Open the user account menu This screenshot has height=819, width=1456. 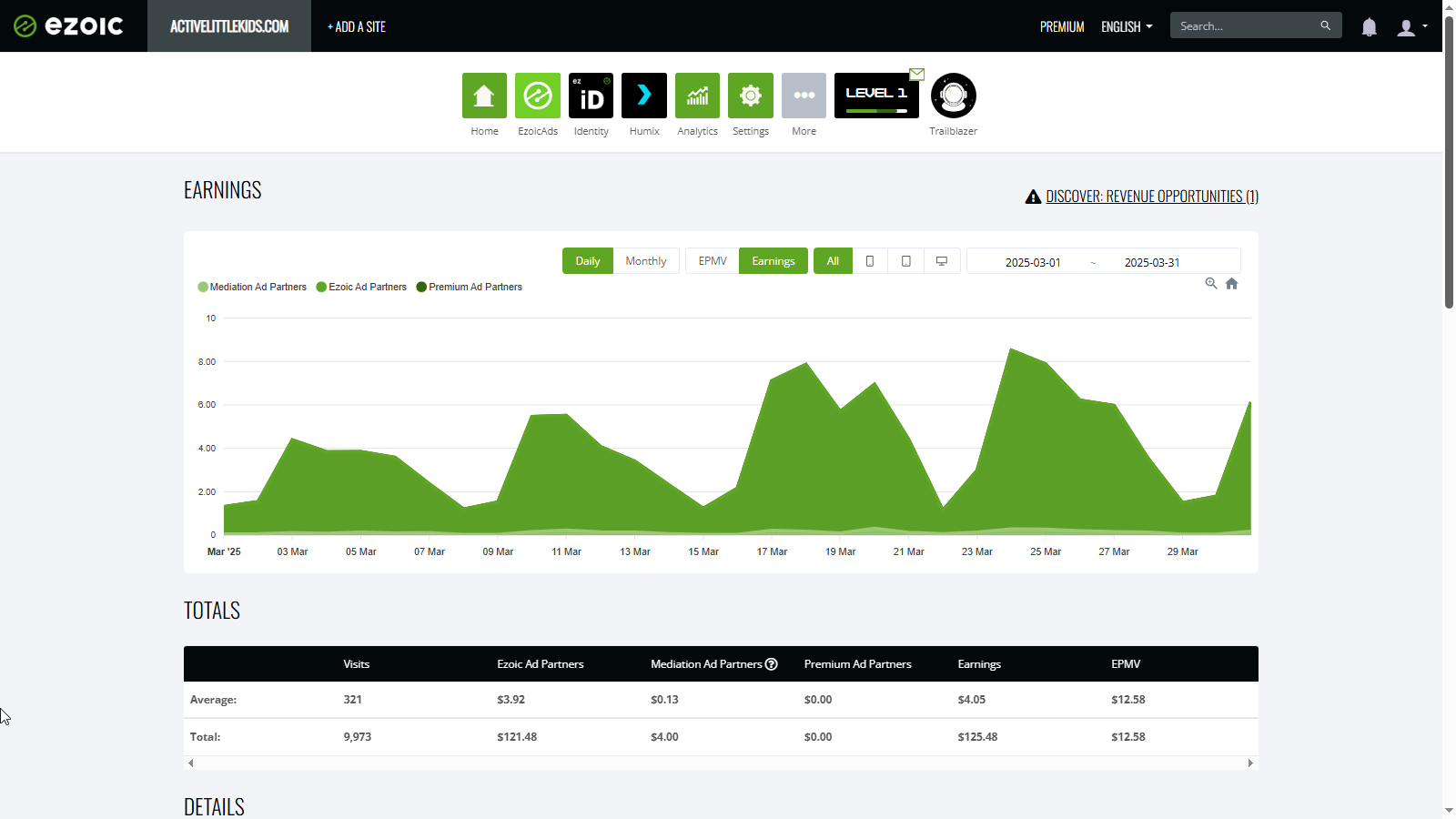[x=1411, y=27]
